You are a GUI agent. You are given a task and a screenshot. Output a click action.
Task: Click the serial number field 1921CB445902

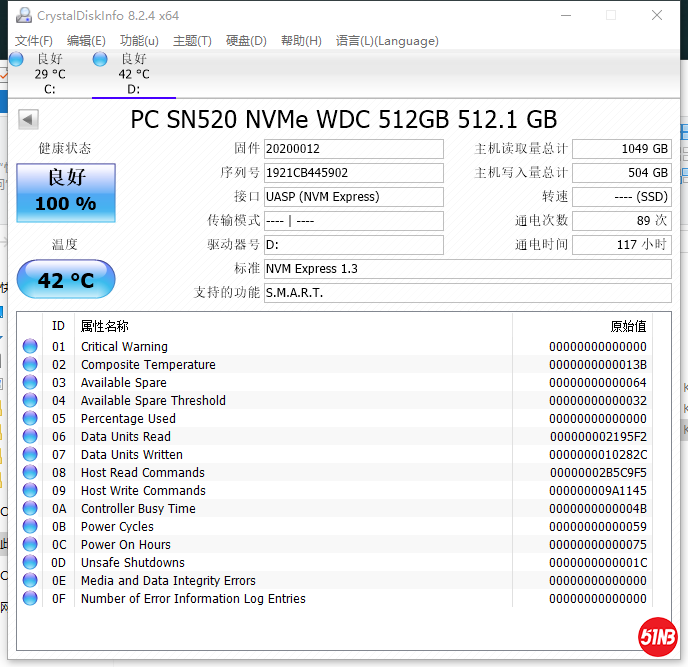(353, 173)
